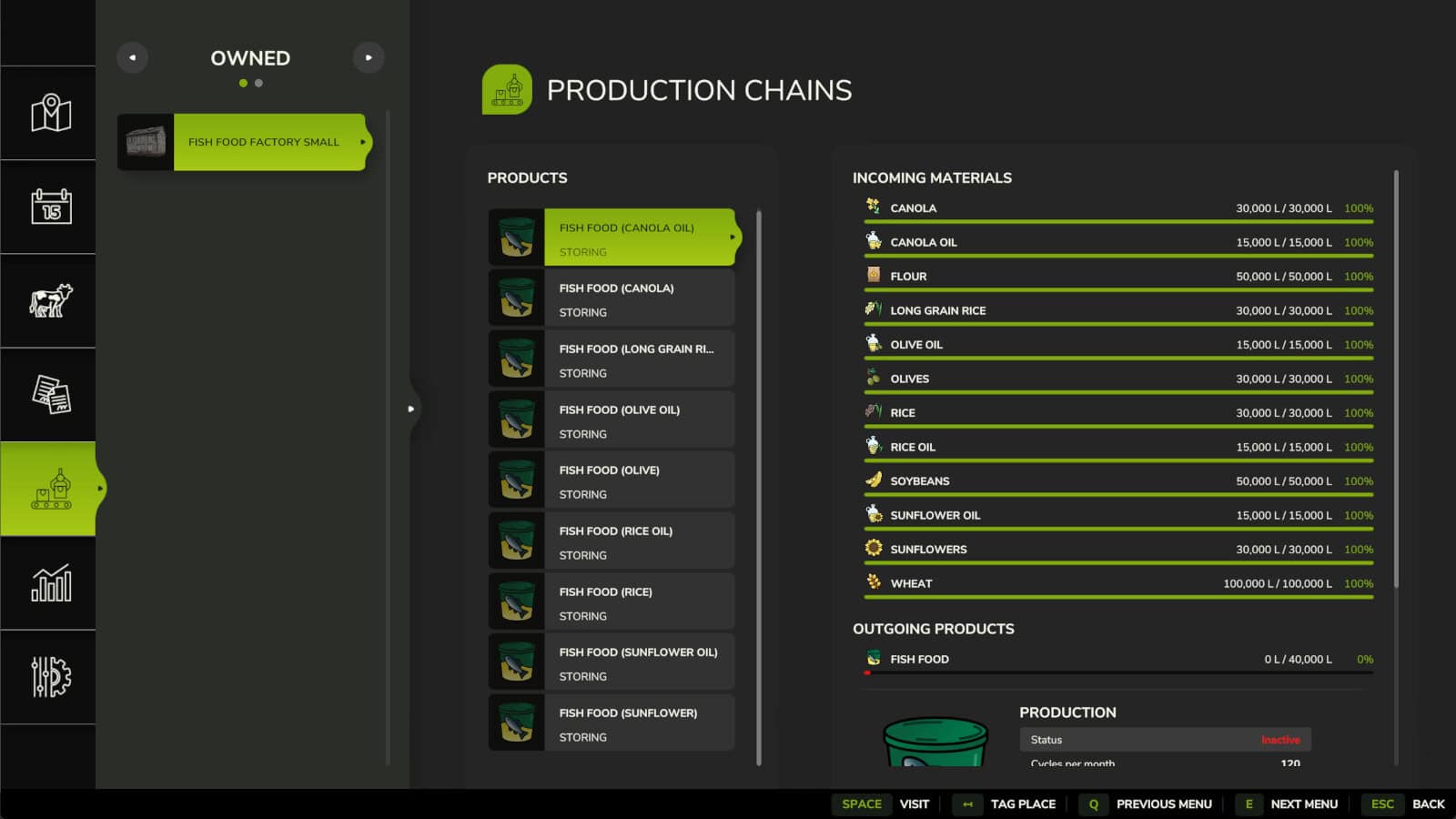Select the production chains factory sidebar icon
The height and width of the screenshot is (819, 1456).
50,489
